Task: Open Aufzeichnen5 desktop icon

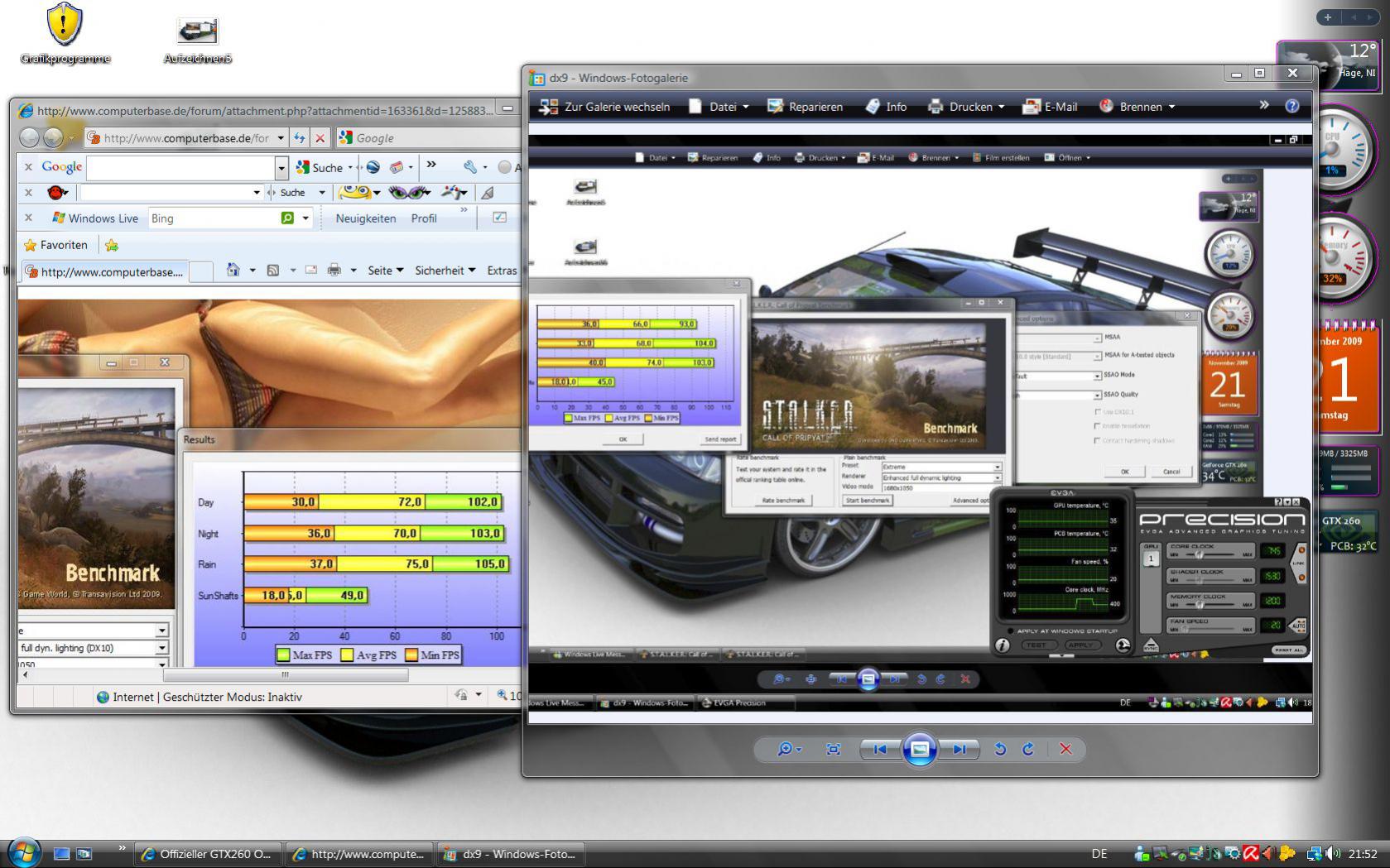Action: coord(197,40)
